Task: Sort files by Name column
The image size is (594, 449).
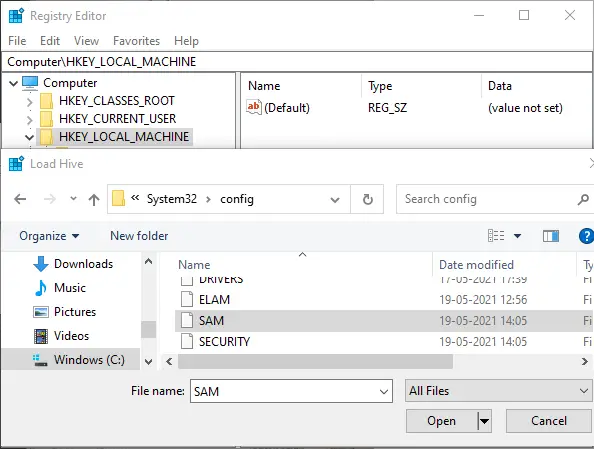Action: click(x=194, y=265)
